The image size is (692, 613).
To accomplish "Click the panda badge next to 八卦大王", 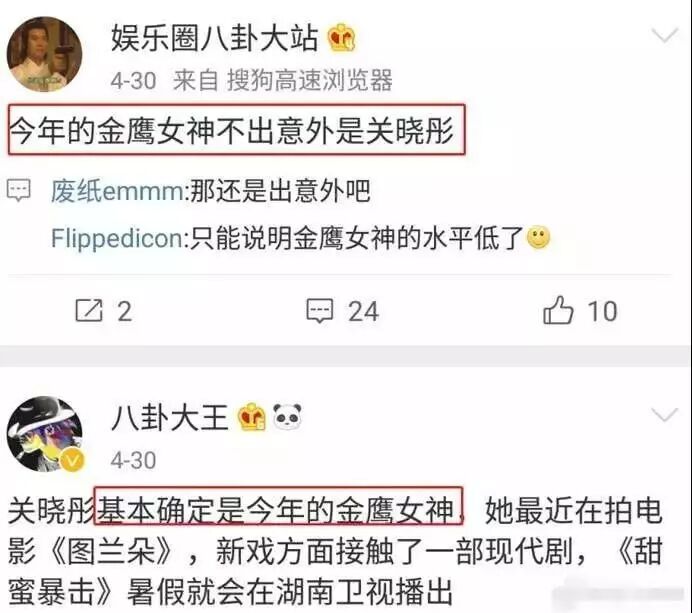I will (288, 417).
